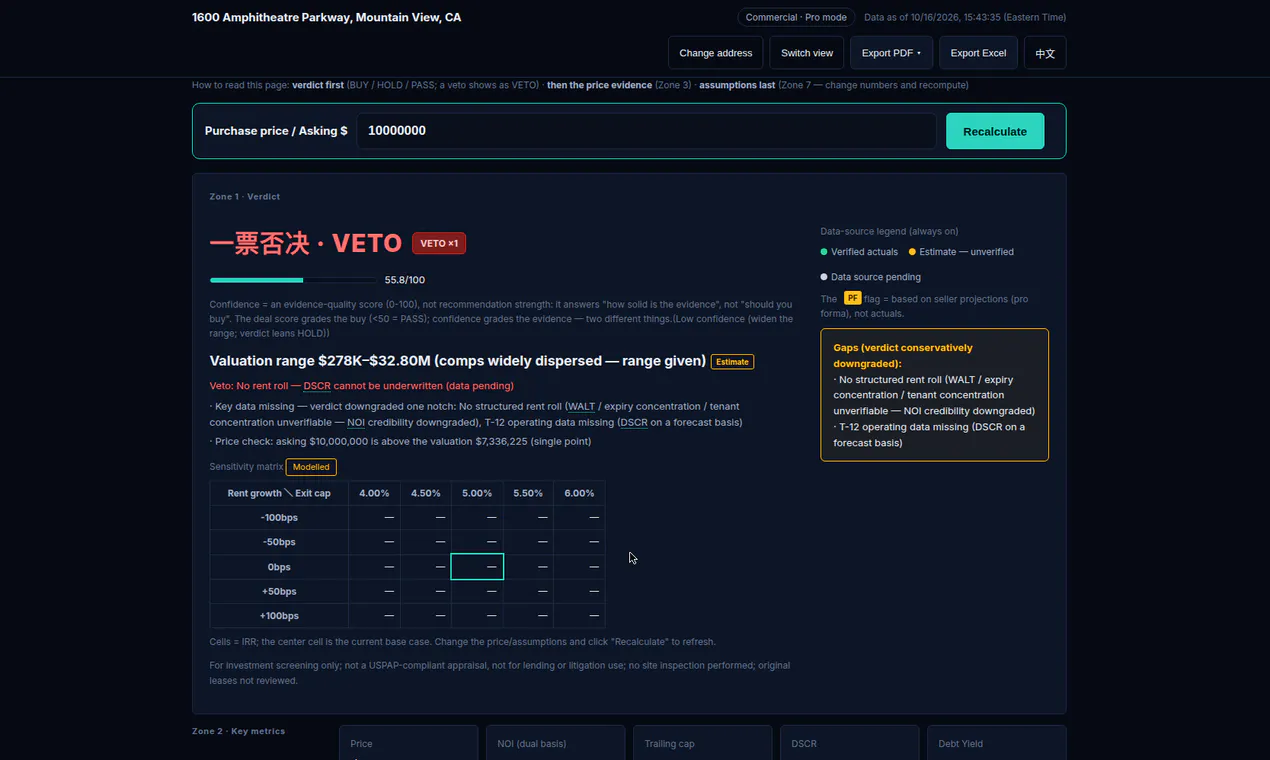Open the Trailing cap metric card
Screen dimensions: 1270x760
[x=702, y=743]
